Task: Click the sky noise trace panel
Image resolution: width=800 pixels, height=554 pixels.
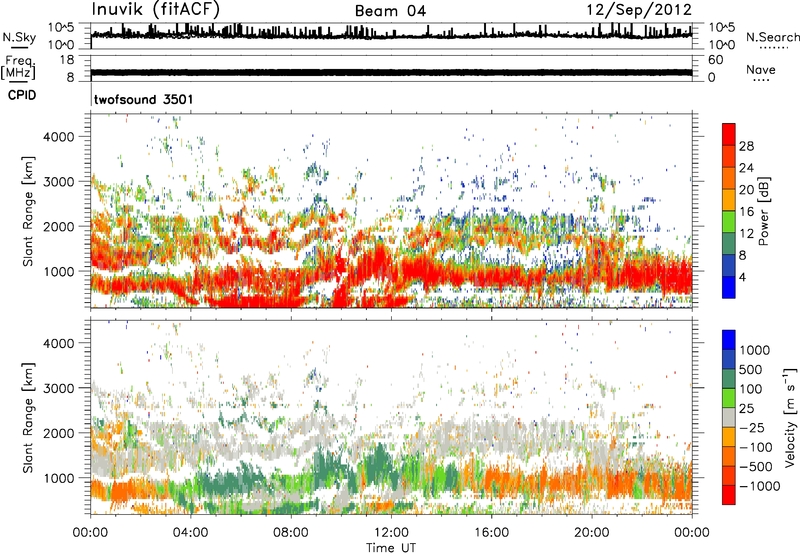Action: (x=391, y=36)
